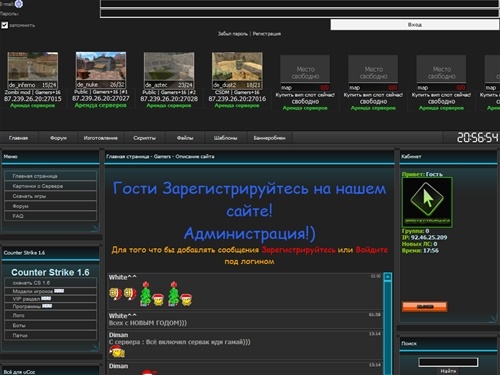Open Форум in the navigation bar

tap(58, 138)
